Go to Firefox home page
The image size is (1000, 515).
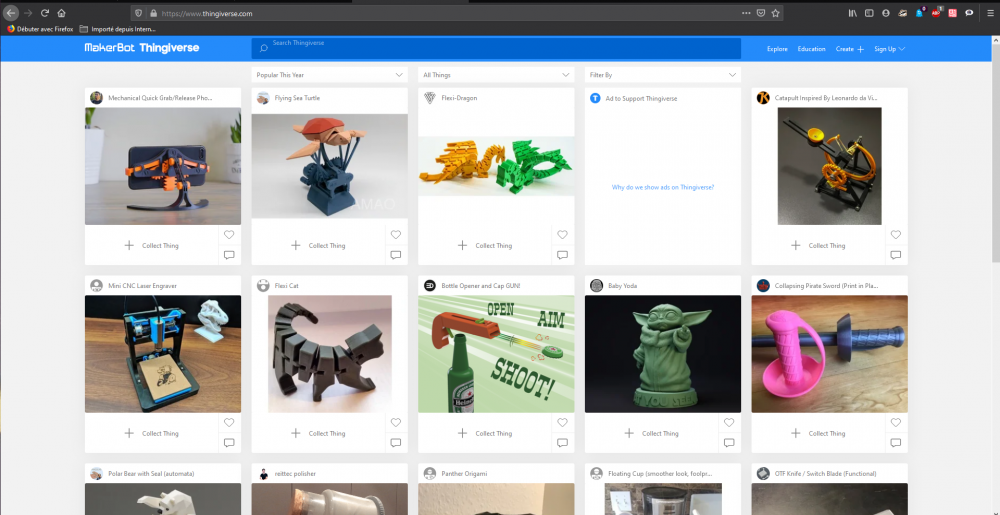pyautogui.click(x=61, y=13)
